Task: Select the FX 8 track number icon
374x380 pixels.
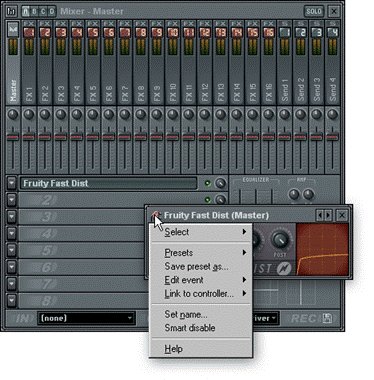Action: [x=141, y=32]
